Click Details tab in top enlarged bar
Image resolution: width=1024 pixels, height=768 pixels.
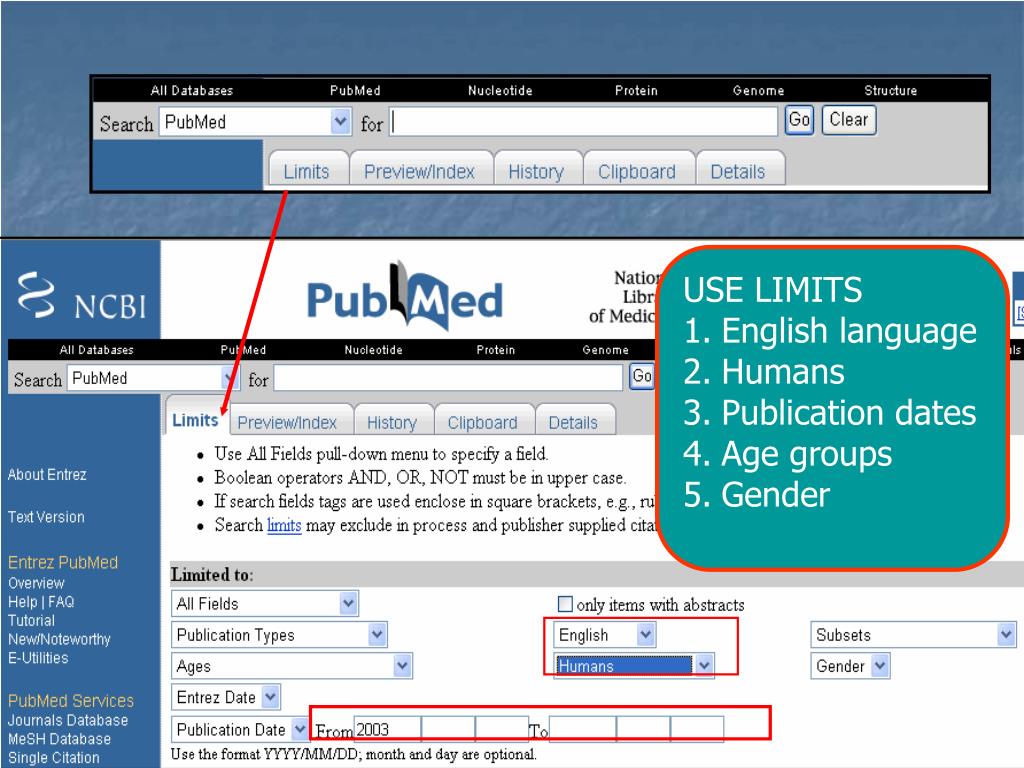pyautogui.click(x=738, y=172)
